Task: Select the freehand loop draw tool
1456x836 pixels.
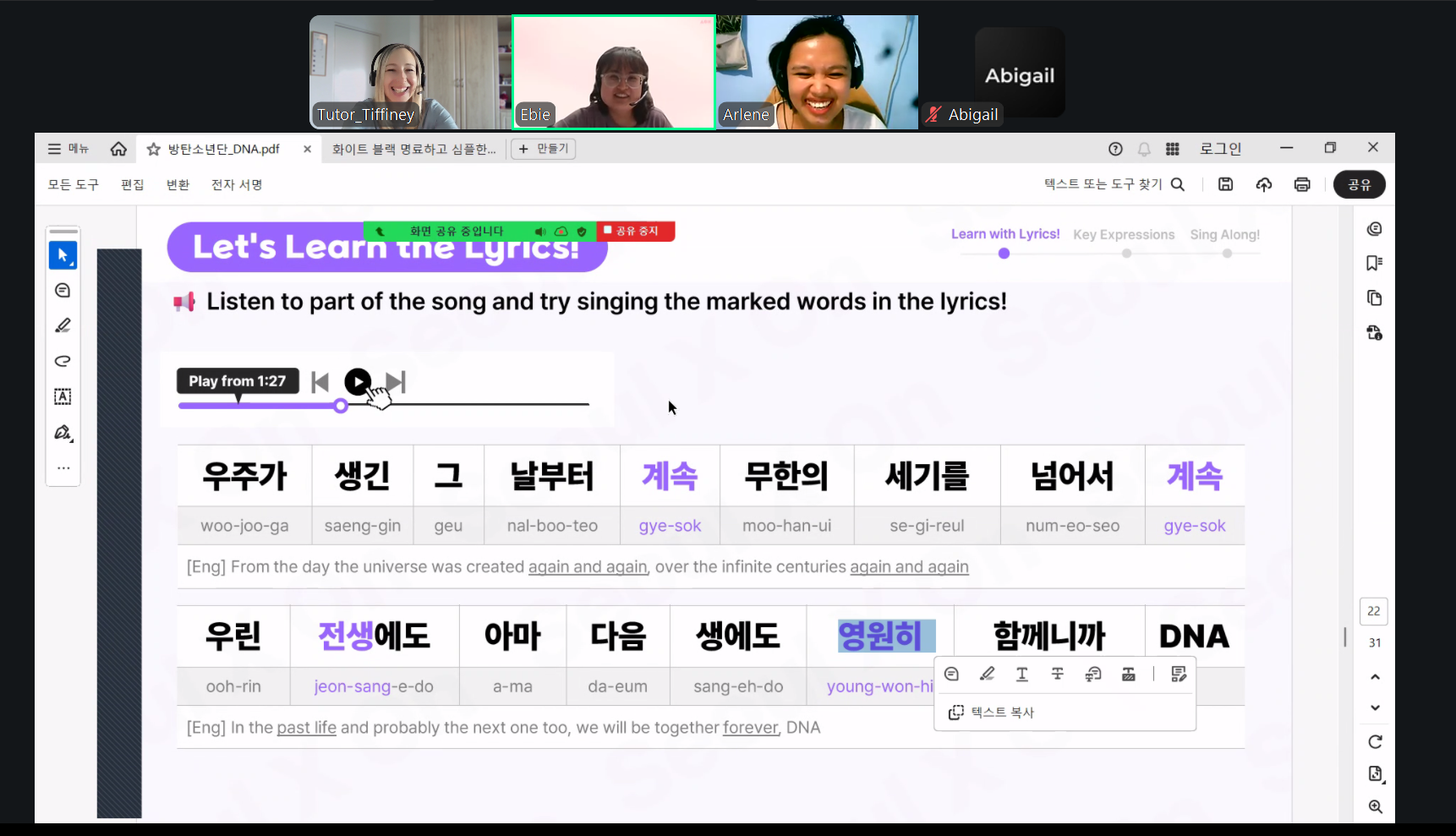Action: (x=63, y=361)
